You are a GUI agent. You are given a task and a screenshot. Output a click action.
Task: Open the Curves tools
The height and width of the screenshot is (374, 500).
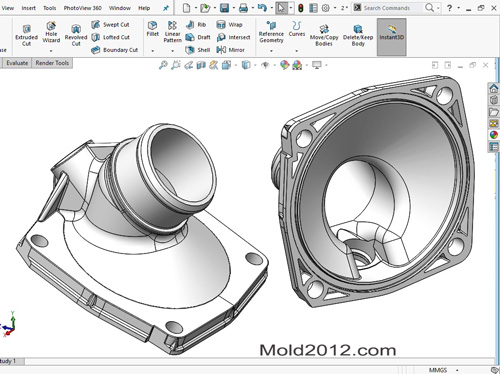[297, 29]
